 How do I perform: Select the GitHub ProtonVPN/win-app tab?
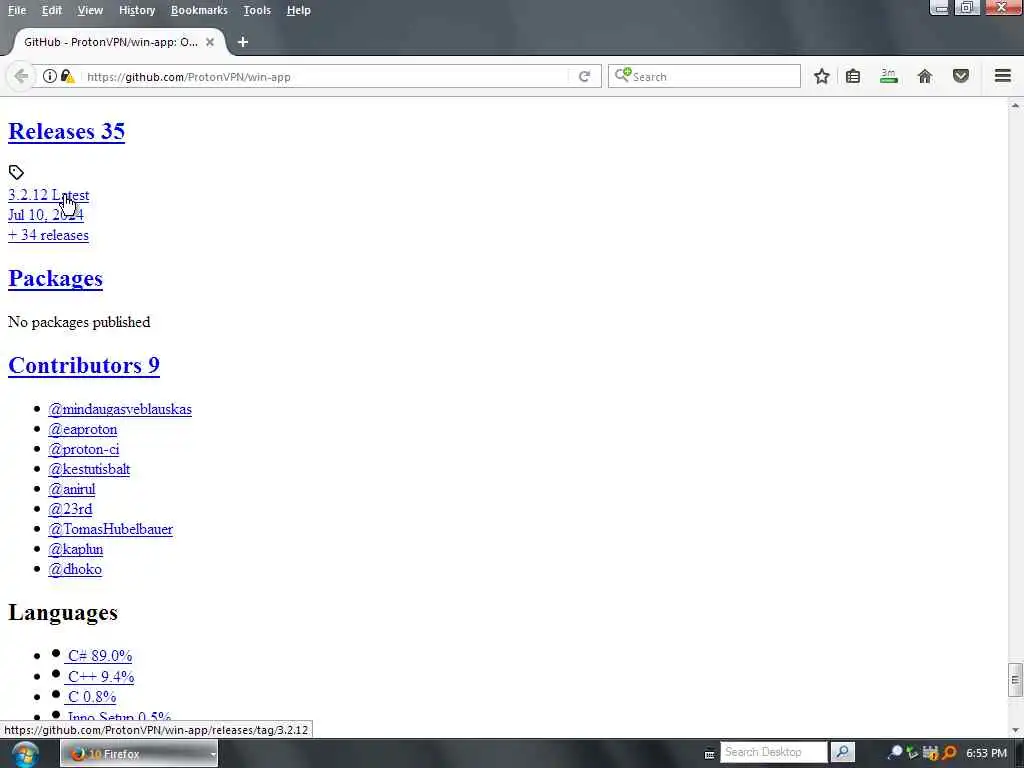click(x=111, y=42)
